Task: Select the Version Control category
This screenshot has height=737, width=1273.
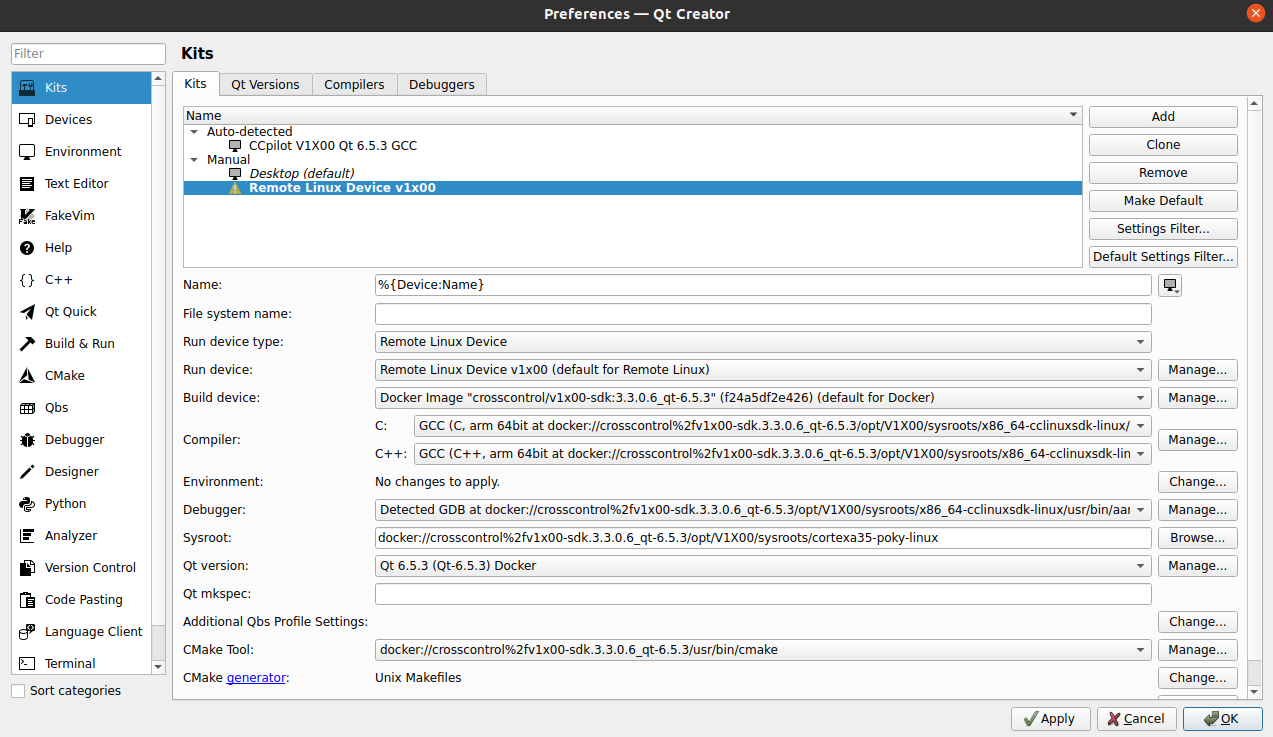Action: [88, 567]
